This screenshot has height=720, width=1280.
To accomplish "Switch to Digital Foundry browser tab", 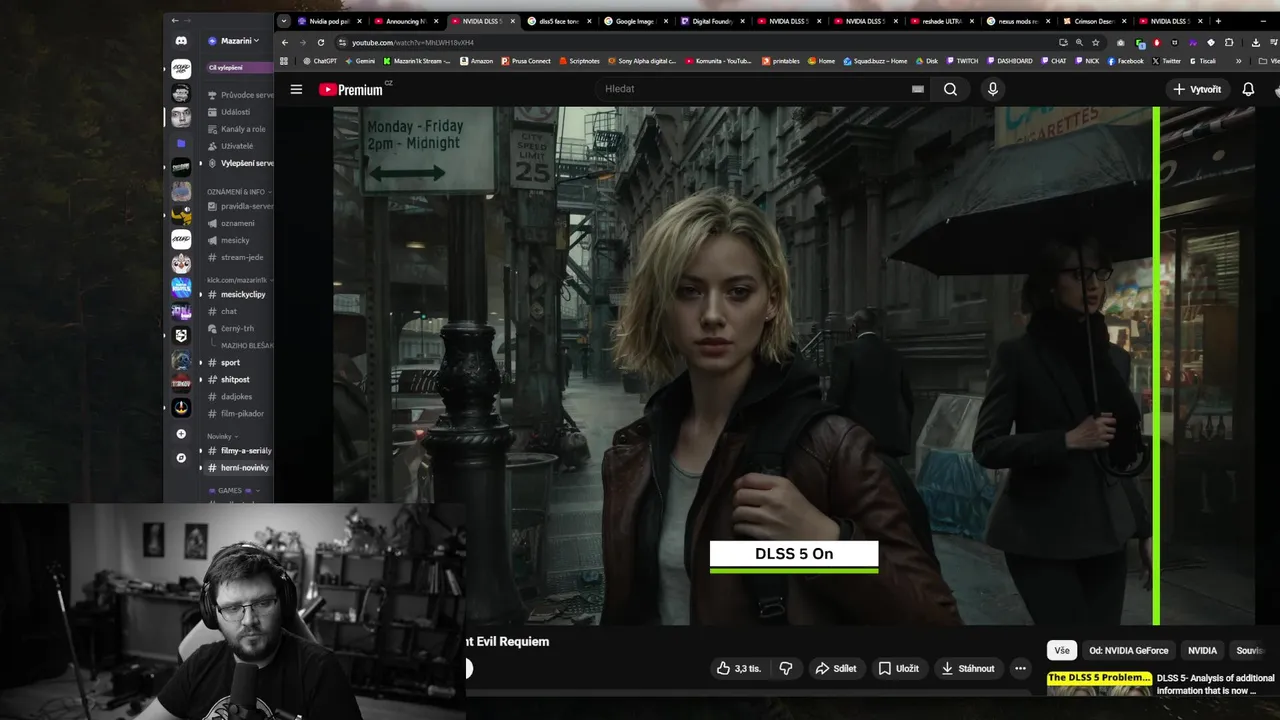I will pos(712,21).
